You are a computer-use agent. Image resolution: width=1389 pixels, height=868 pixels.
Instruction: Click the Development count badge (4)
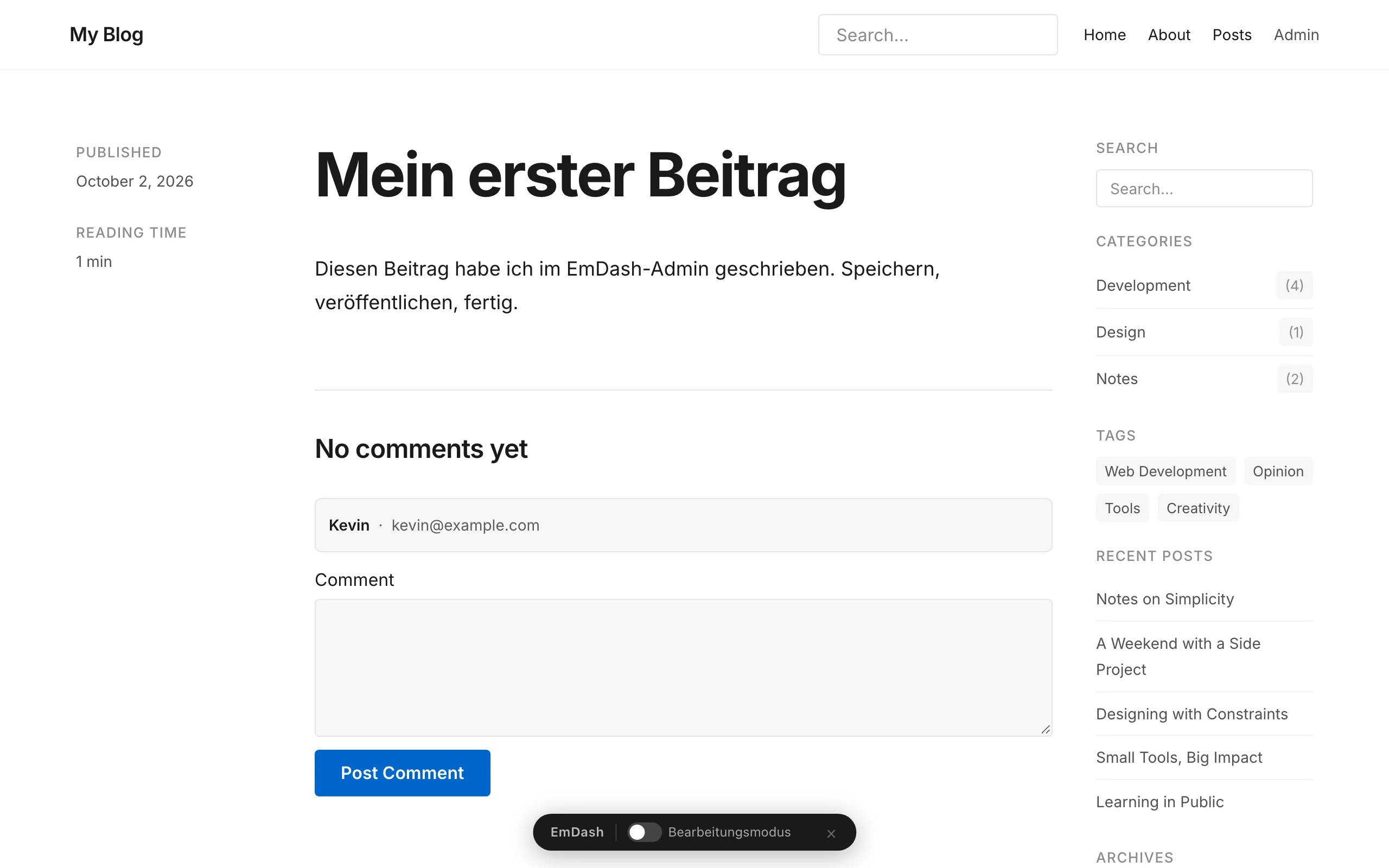tap(1294, 285)
